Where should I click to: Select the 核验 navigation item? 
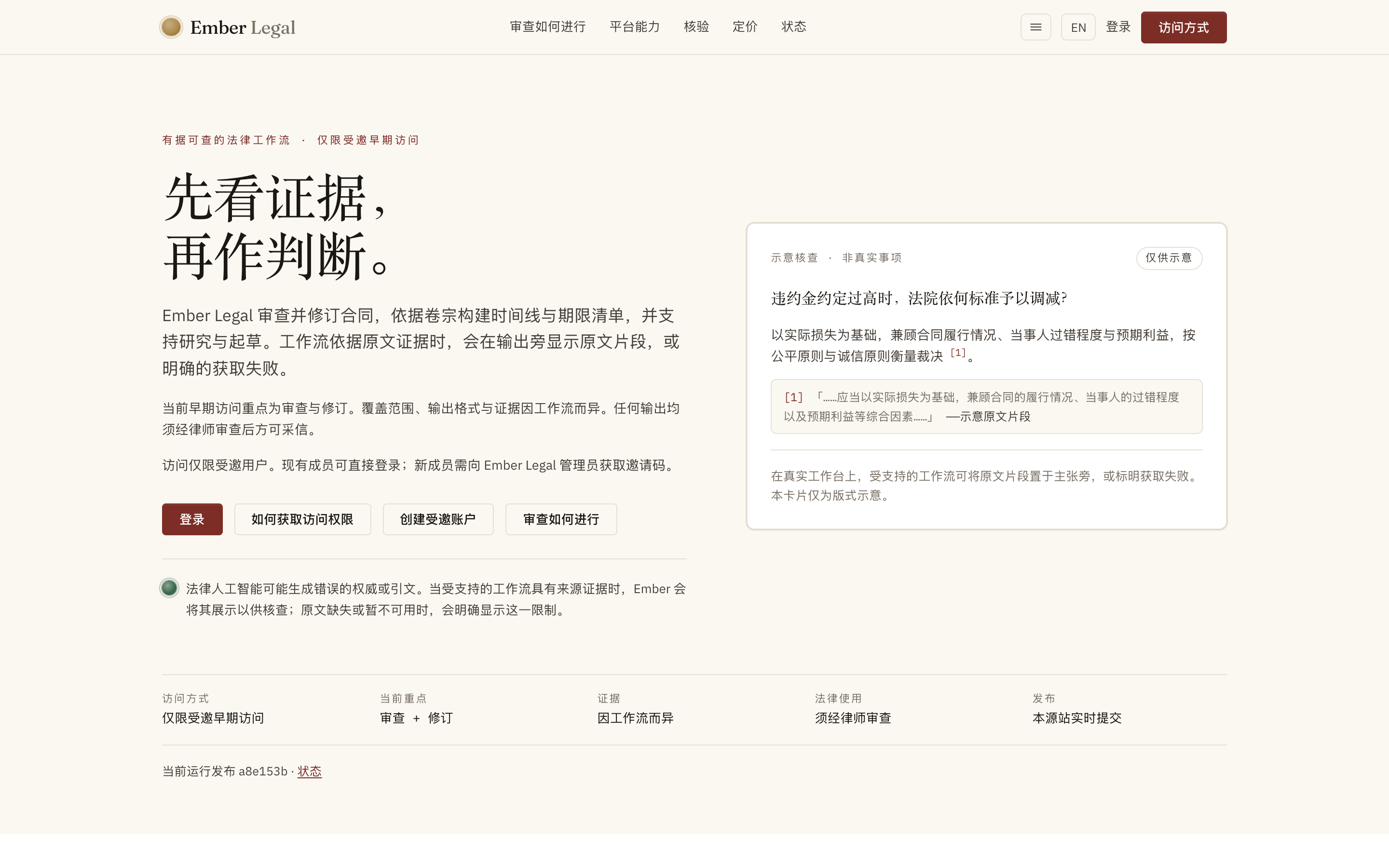click(696, 27)
